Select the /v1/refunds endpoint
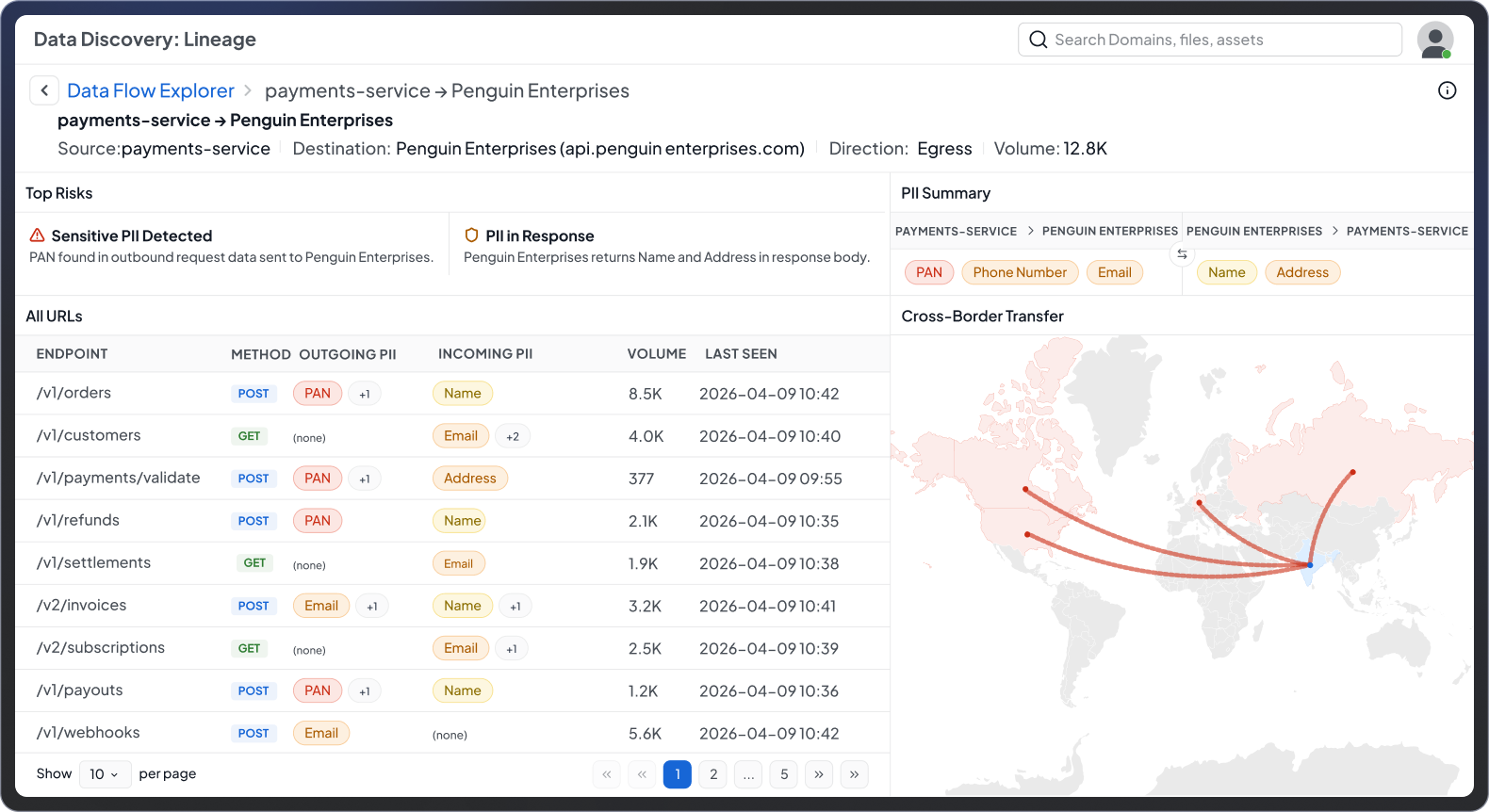The width and height of the screenshot is (1489, 812). point(77,520)
